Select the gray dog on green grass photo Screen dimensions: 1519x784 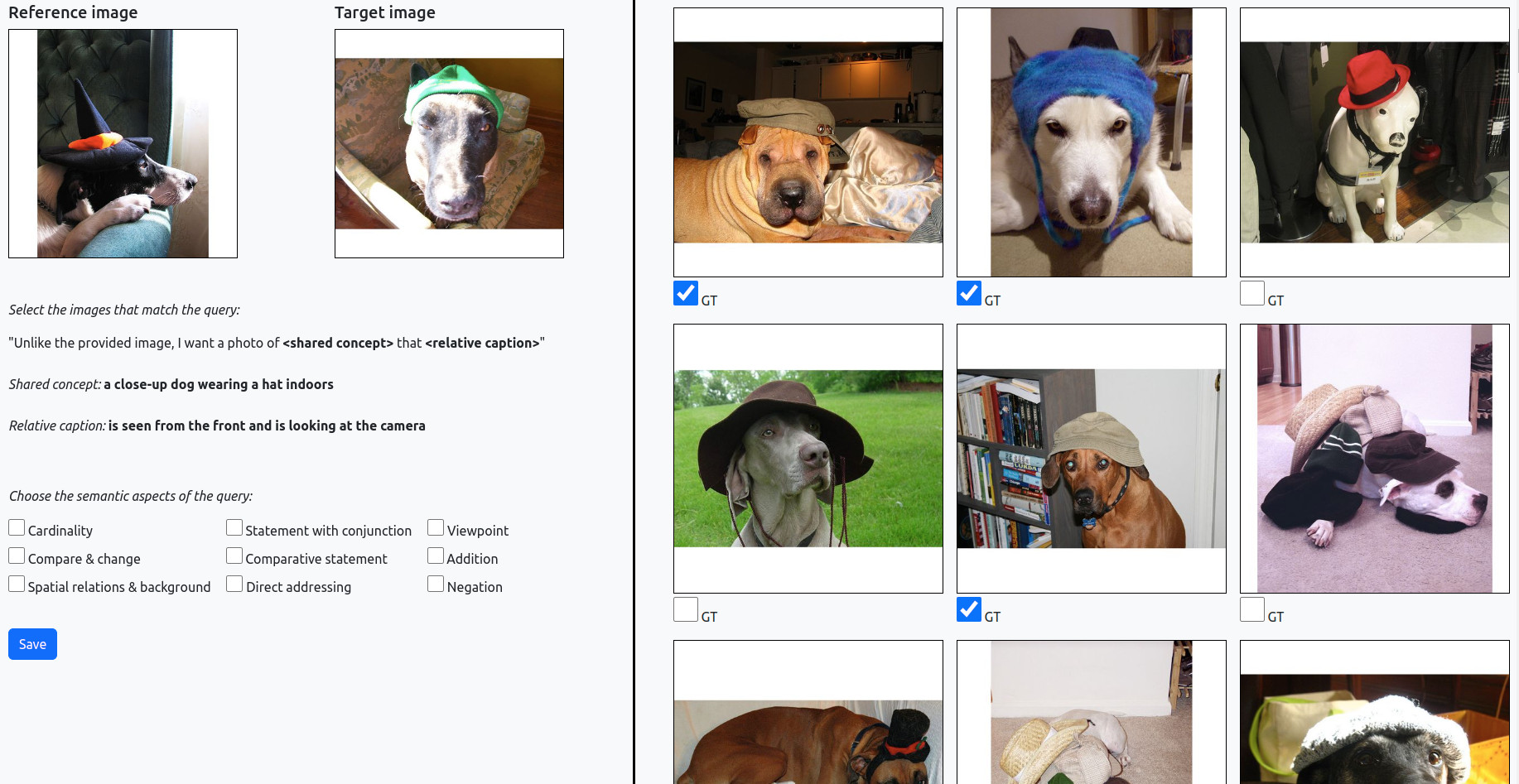808,459
